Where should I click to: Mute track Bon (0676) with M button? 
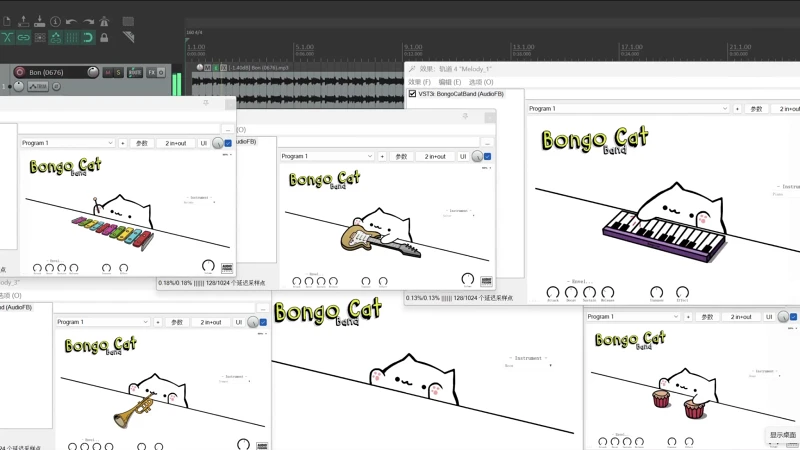(x=108, y=72)
